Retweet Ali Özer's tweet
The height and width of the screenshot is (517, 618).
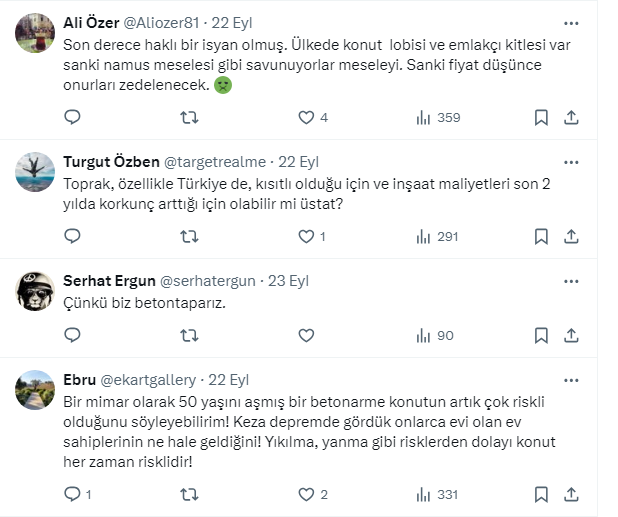click(188, 117)
